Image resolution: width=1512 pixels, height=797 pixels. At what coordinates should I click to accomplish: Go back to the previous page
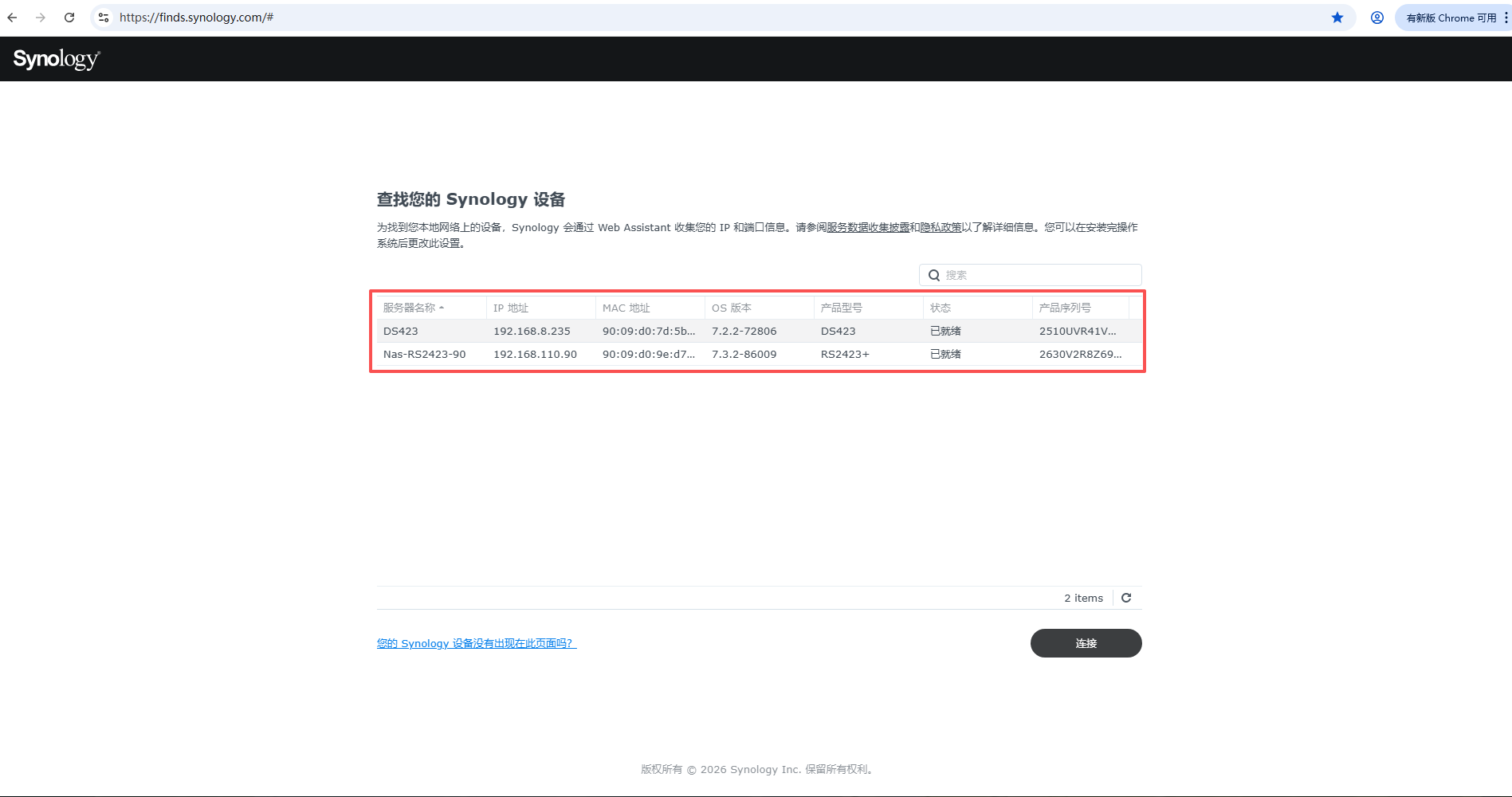[12, 18]
